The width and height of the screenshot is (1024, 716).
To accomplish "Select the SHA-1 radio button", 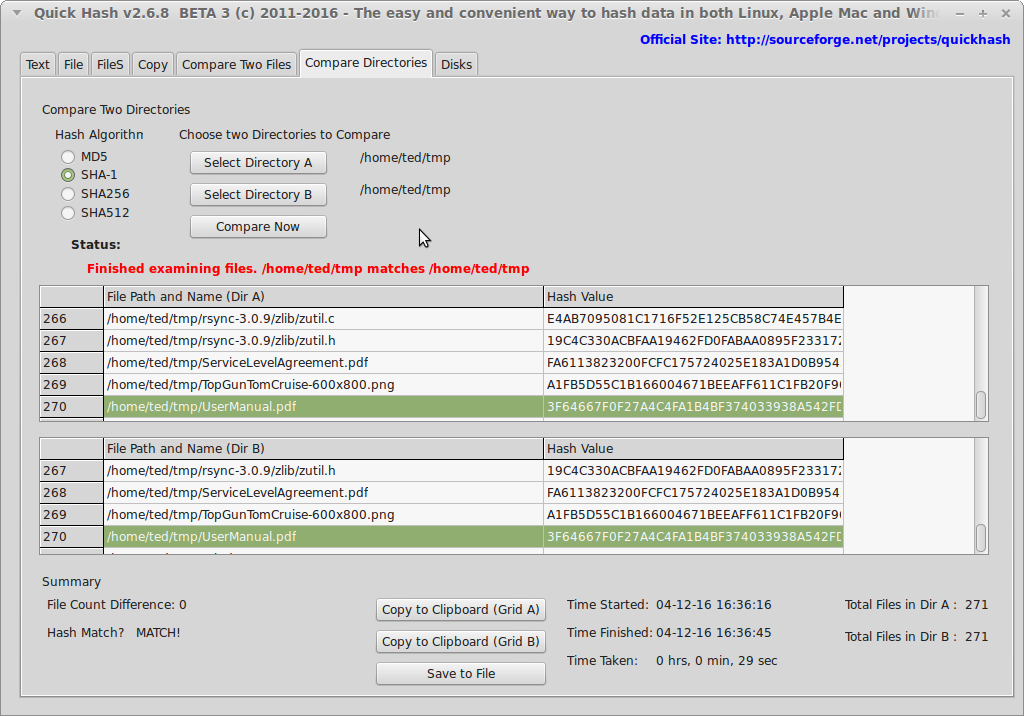I will 68,175.
